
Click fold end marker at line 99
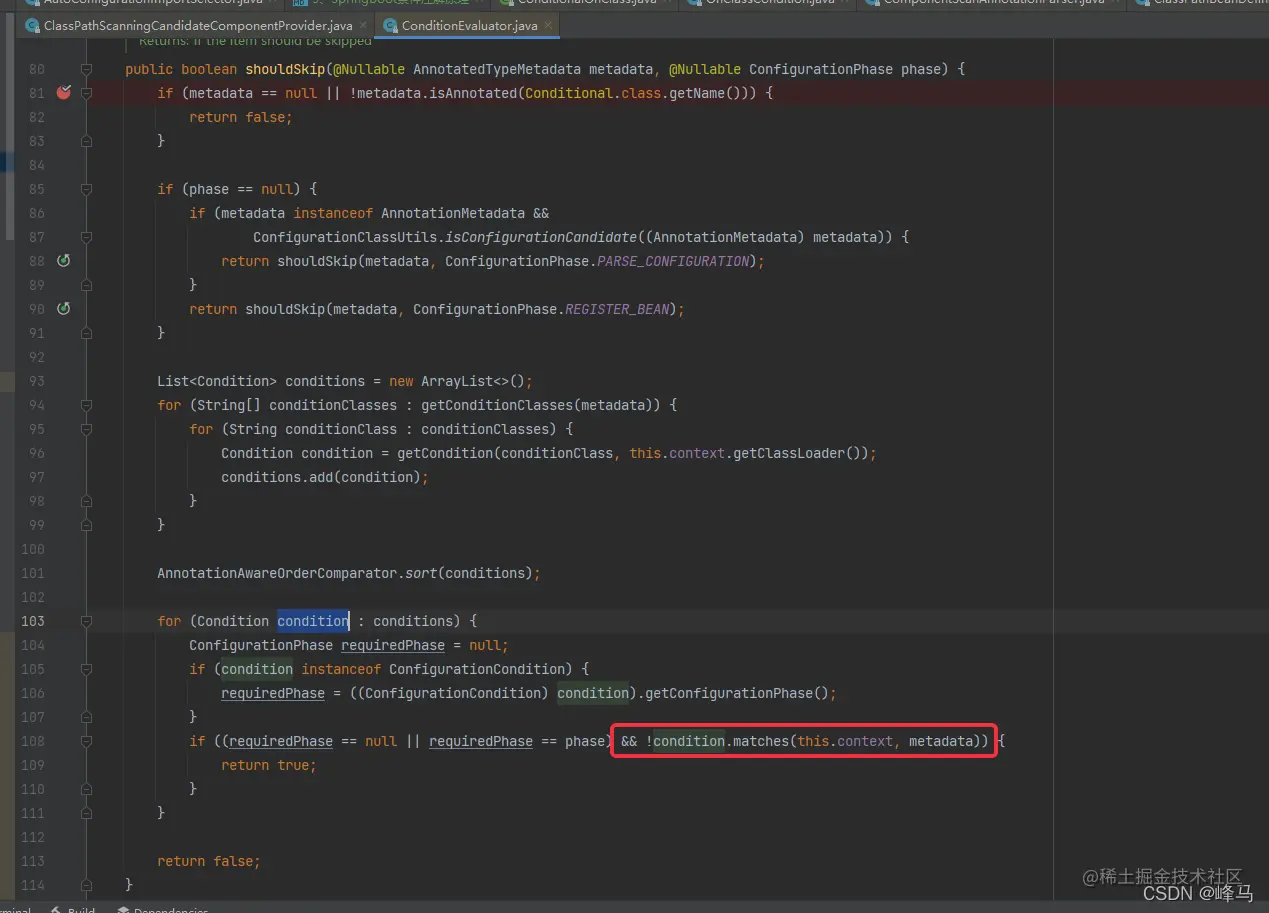tap(86, 525)
